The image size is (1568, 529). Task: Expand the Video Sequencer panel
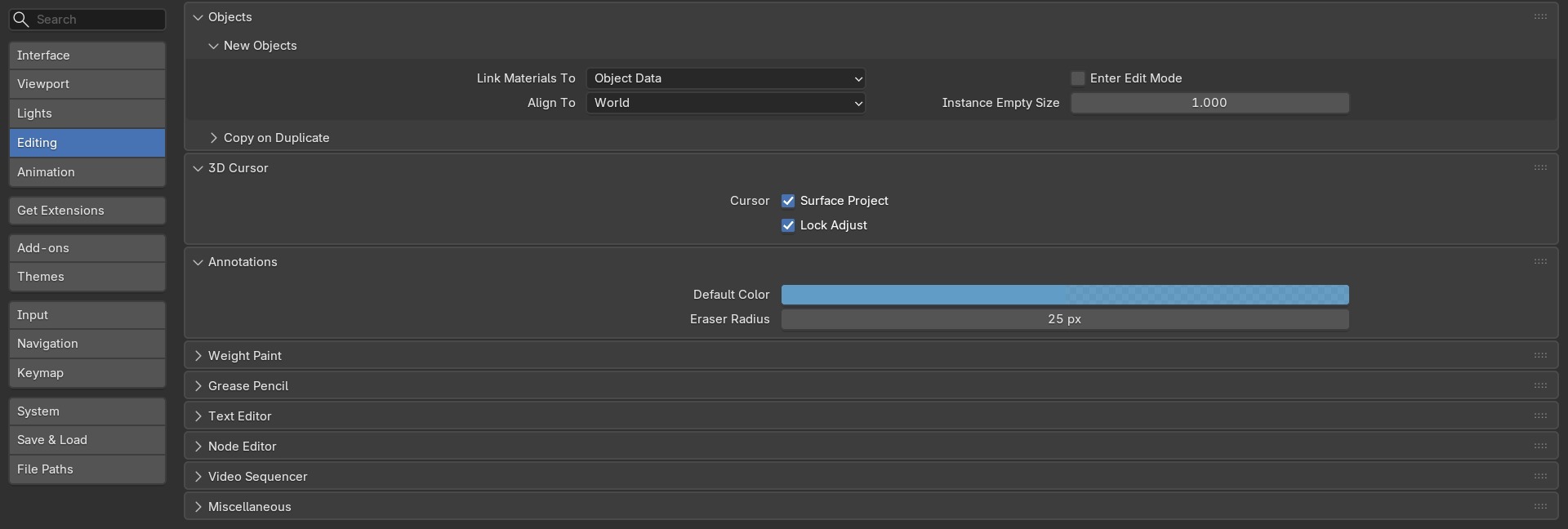pyautogui.click(x=198, y=477)
